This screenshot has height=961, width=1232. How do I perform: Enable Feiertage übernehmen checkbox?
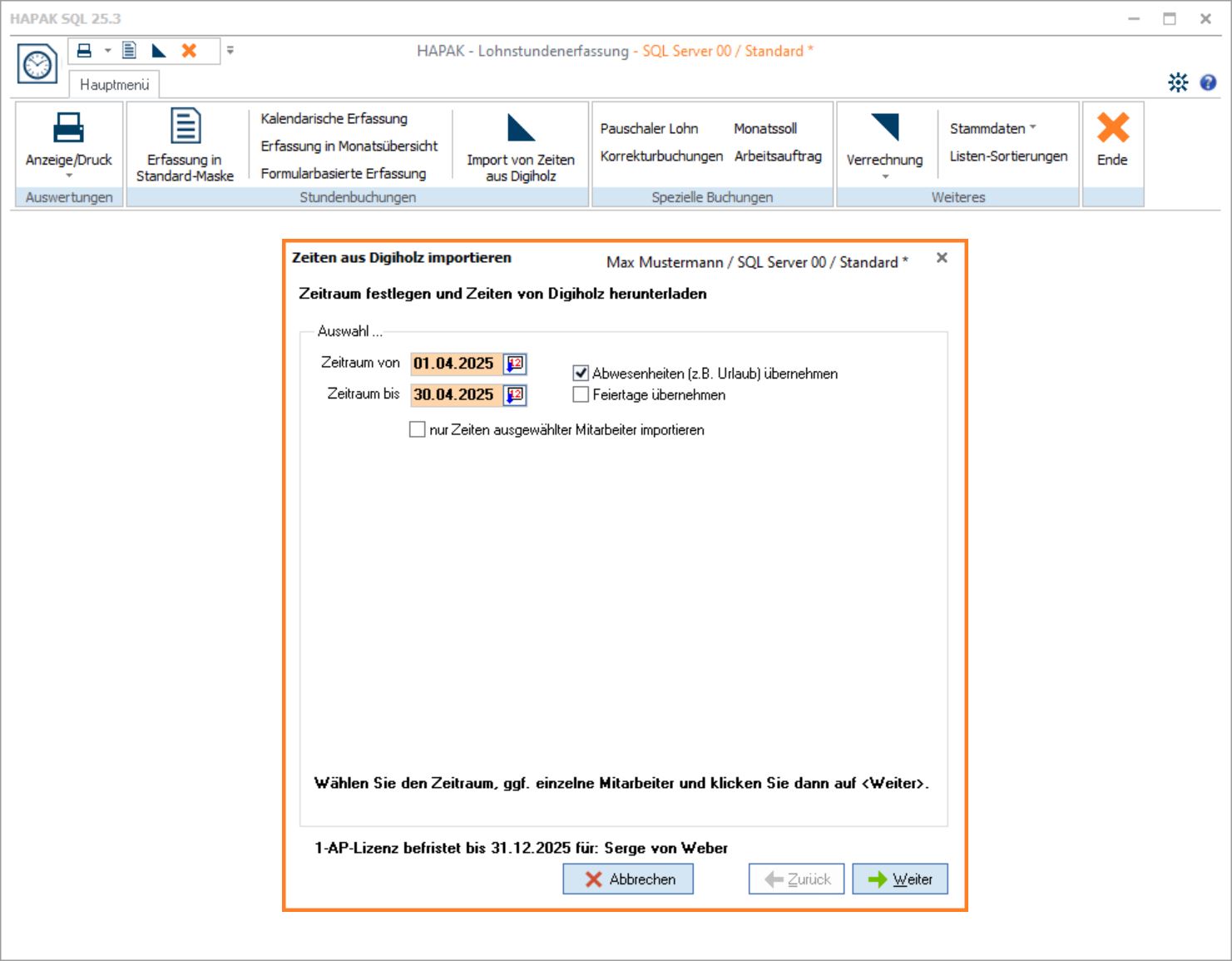click(581, 395)
